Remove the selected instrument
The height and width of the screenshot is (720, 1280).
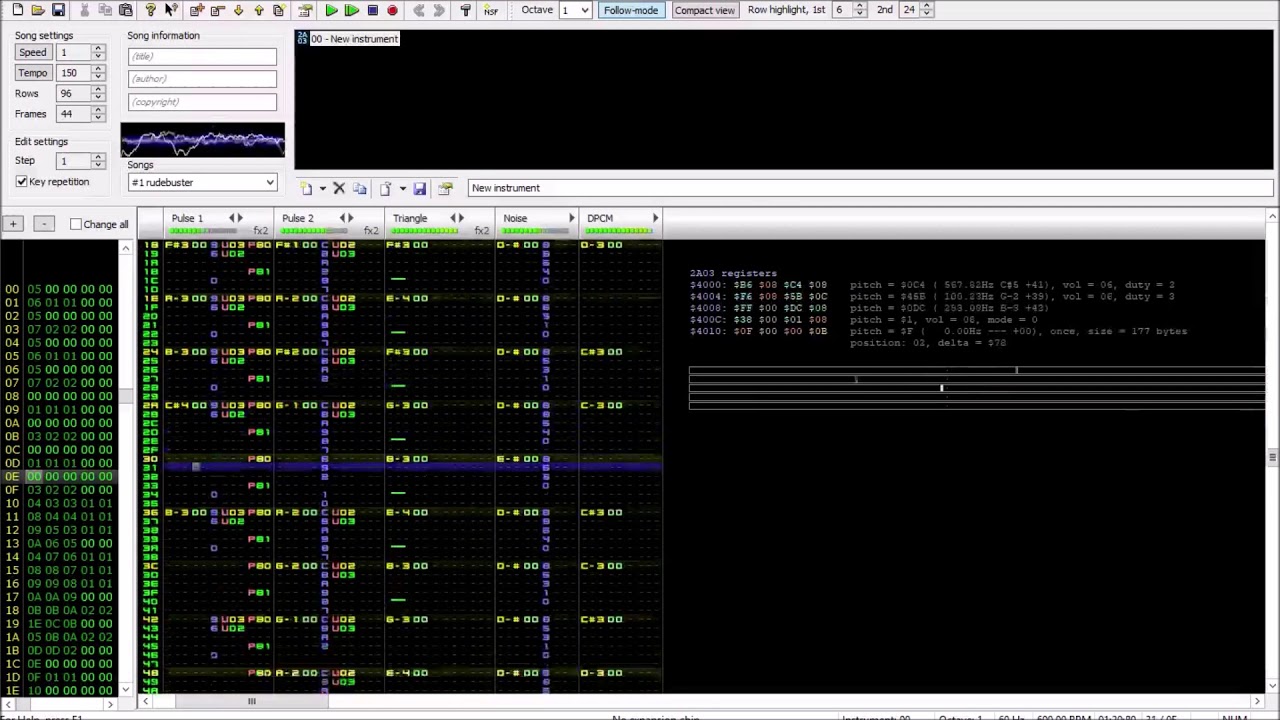coord(339,188)
